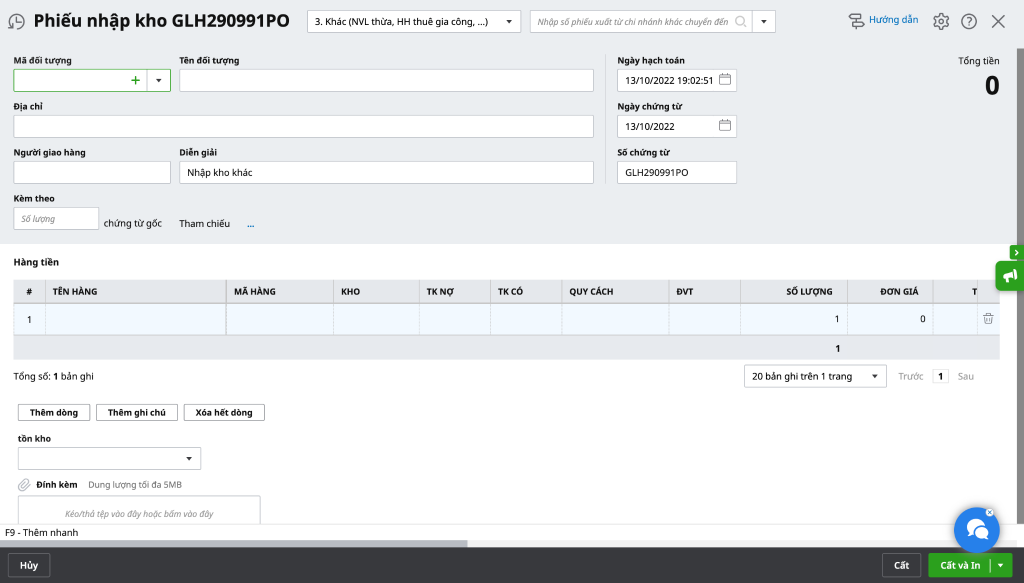Click the QUY CÁCH column header
1024x583 pixels.
tap(615, 291)
